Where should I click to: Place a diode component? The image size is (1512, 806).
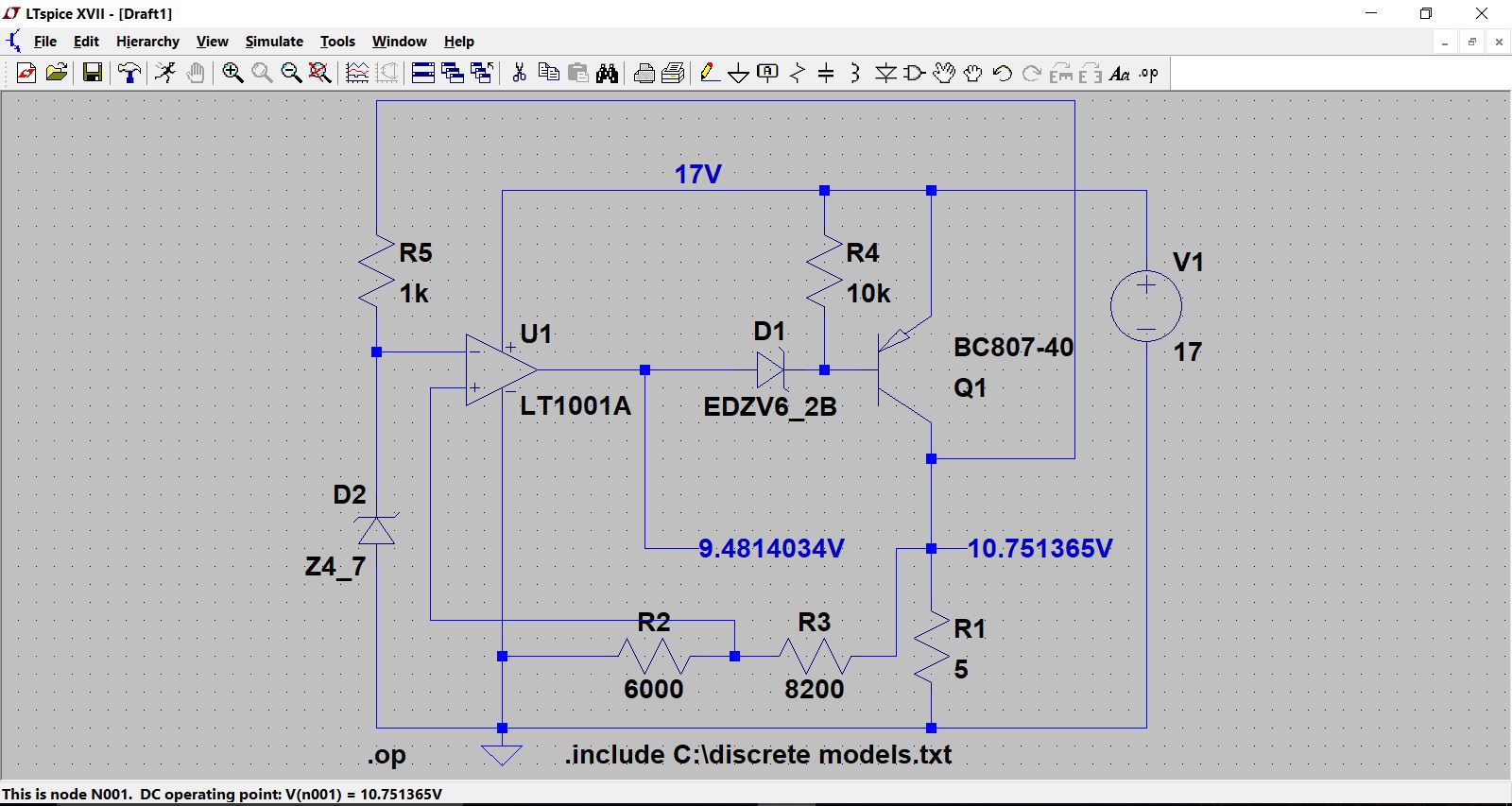tap(885, 73)
